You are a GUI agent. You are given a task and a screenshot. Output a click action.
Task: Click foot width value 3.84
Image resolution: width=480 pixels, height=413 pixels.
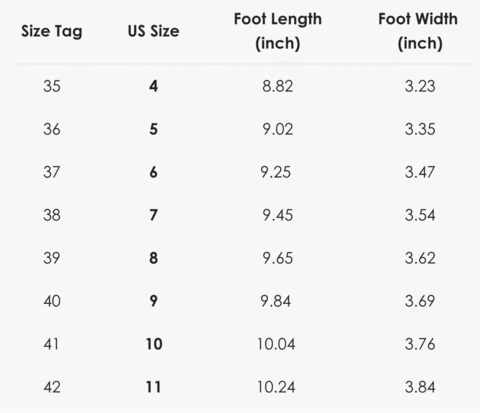coord(420,387)
